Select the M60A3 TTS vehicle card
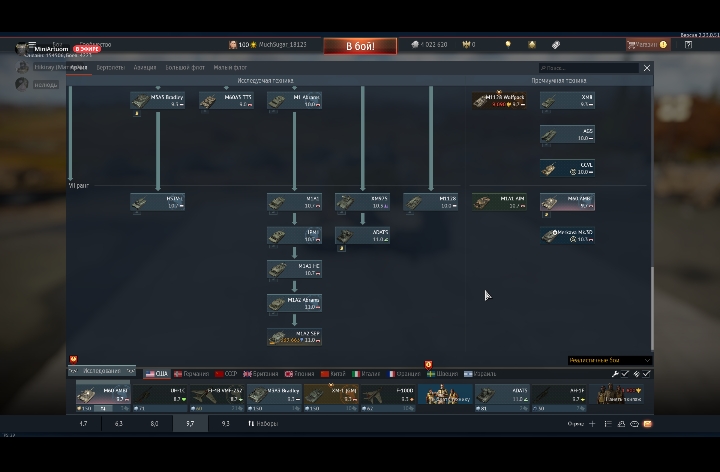Image resolution: width=720 pixels, height=472 pixels. [x=226, y=101]
